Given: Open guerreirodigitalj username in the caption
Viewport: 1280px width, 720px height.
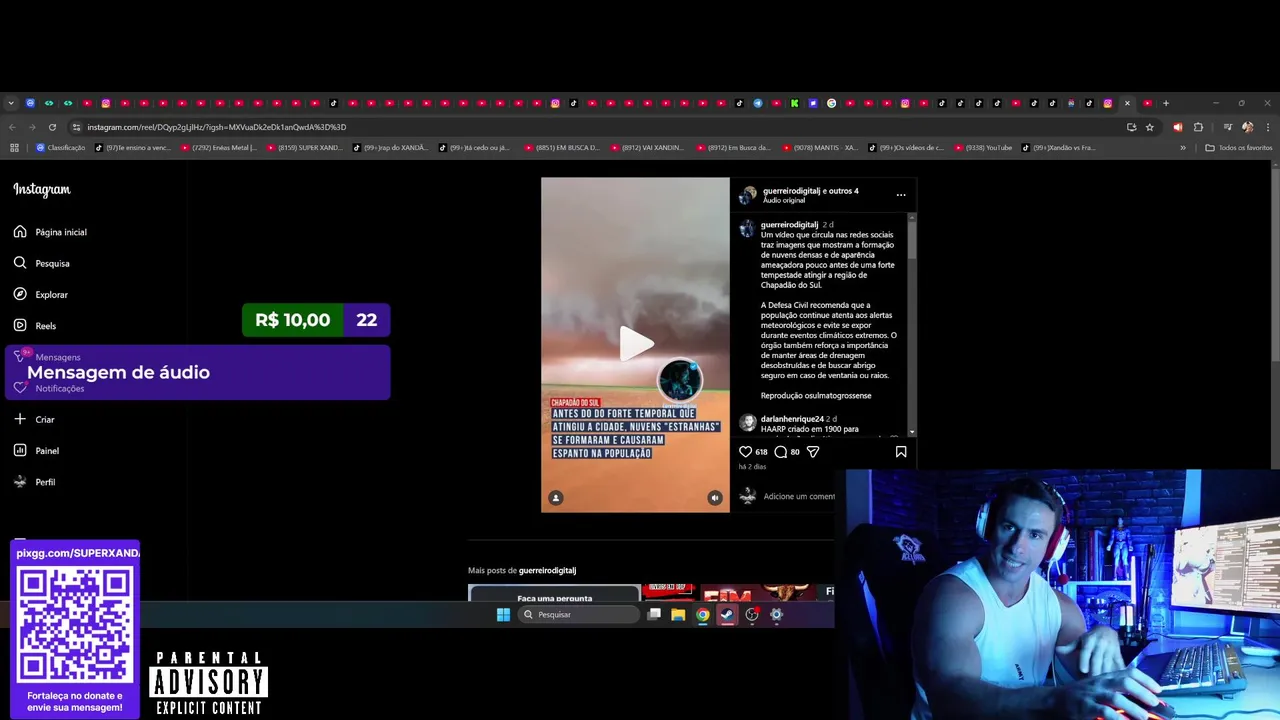Looking at the screenshot, I should [789, 225].
